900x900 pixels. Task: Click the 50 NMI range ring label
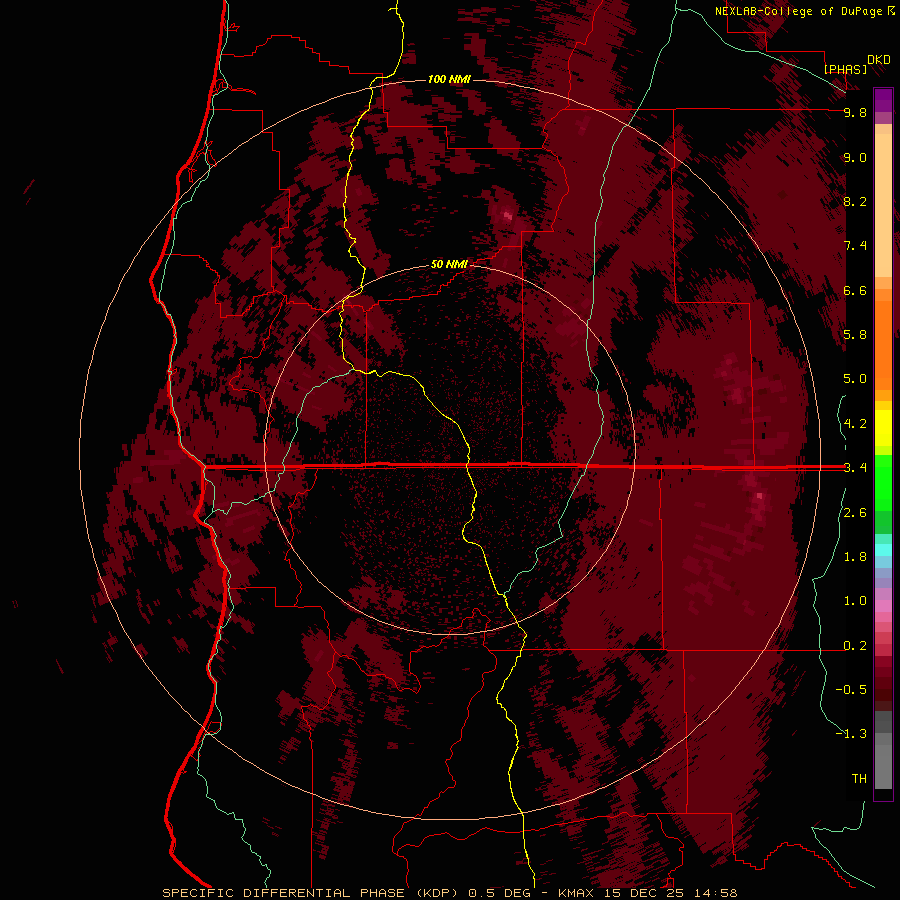tap(449, 264)
